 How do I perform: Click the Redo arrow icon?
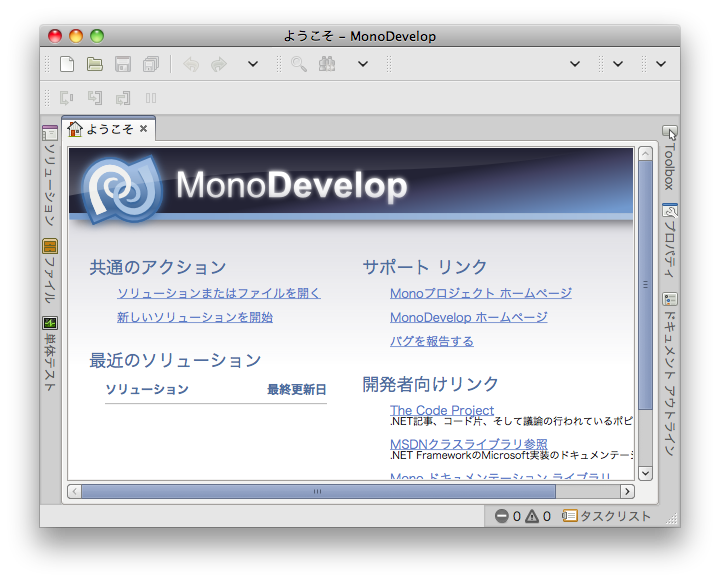click(x=219, y=64)
